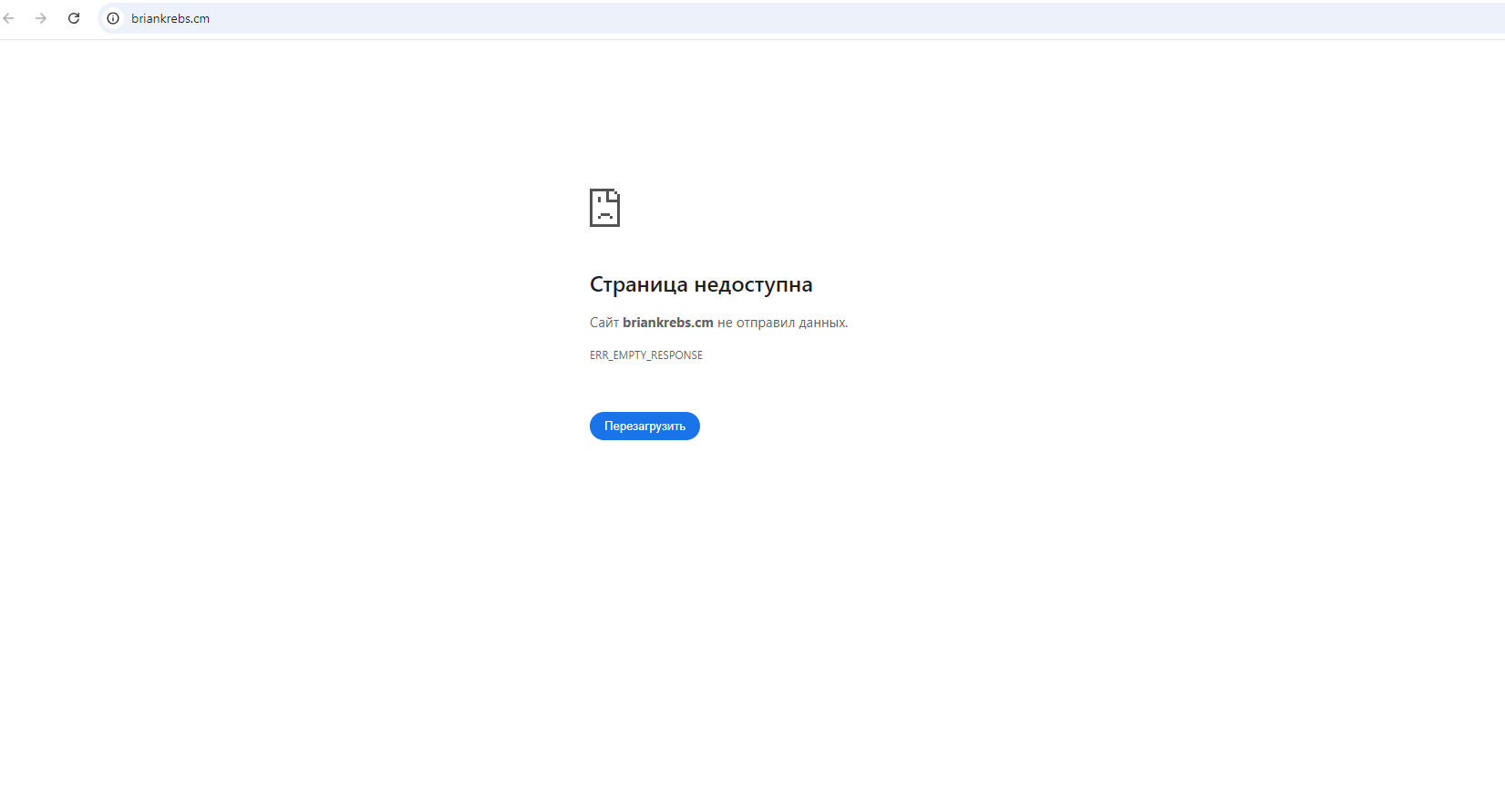Reload the page with the refresh icon
Viewport: 1505px width, 812px height.
pos(74,18)
